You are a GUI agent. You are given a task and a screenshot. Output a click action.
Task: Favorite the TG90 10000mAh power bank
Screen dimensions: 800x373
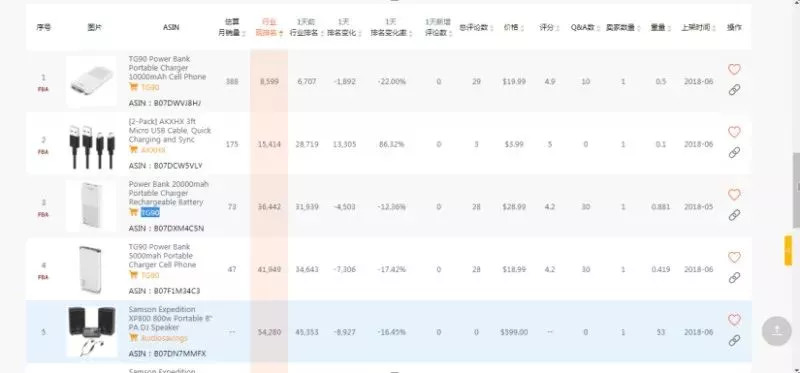[x=734, y=69]
